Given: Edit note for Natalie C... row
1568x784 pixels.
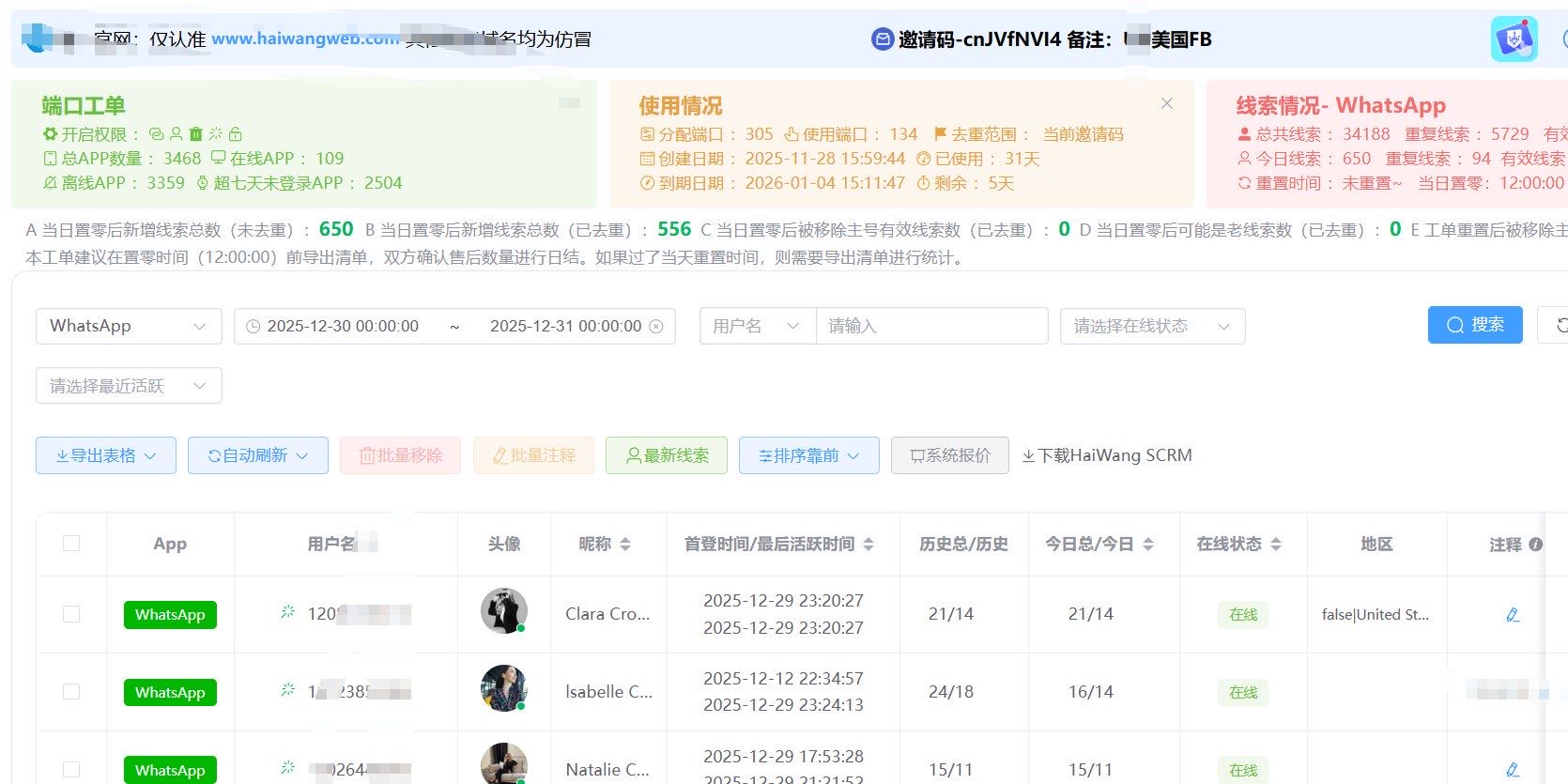Looking at the screenshot, I should (1513, 770).
